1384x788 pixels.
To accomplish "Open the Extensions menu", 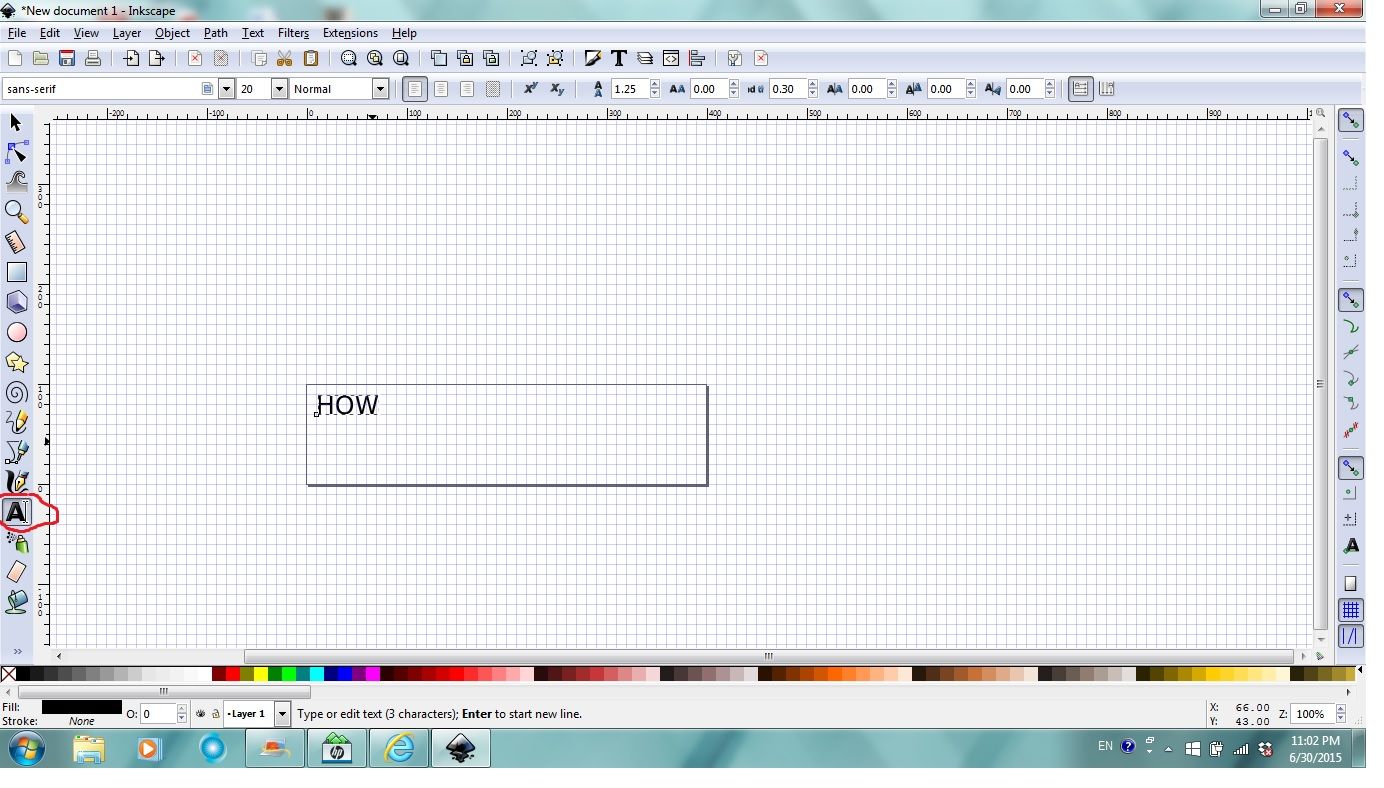I will click(350, 32).
